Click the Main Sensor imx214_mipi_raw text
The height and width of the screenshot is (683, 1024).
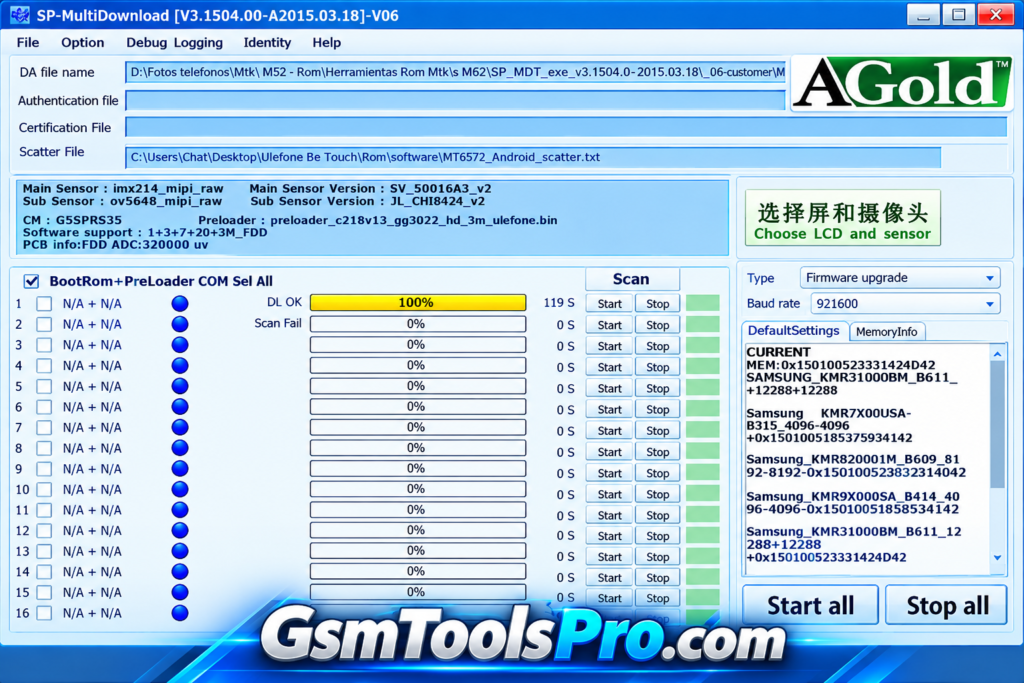click(x=123, y=188)
